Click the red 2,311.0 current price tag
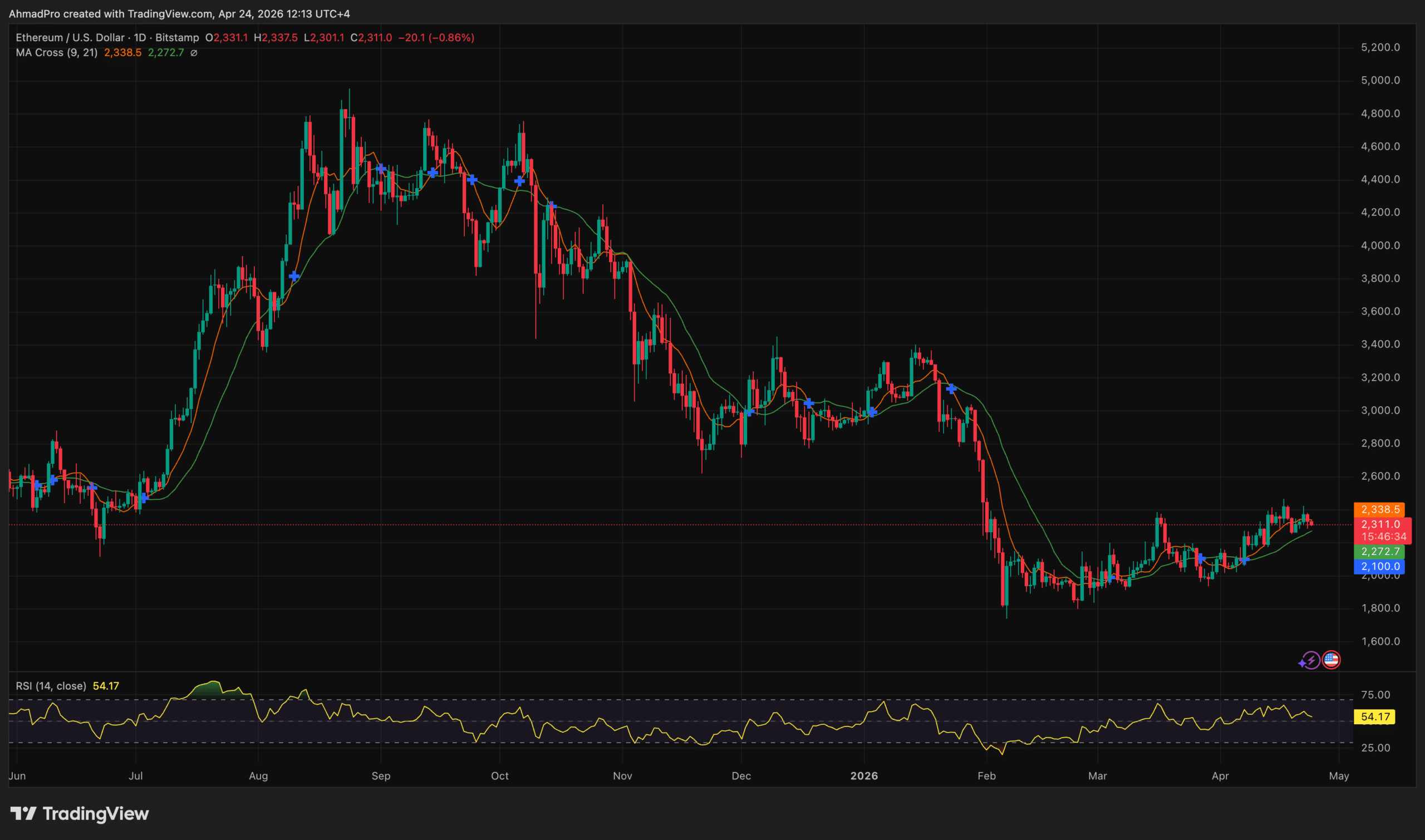Screen dimensions: 1425x840 click(1381, 525)
